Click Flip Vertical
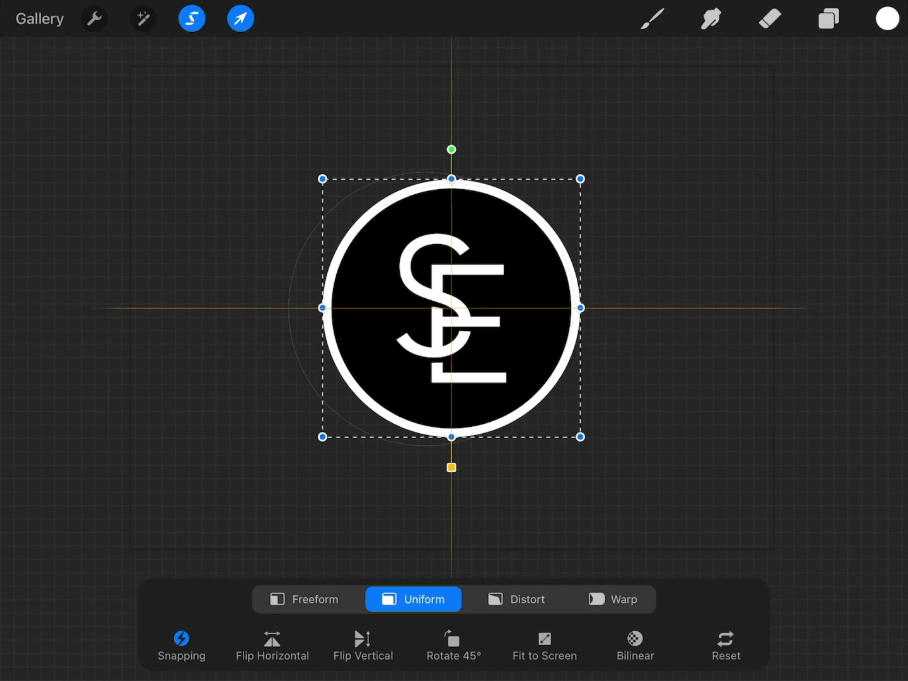Screen dimensions: 908x681 click(363, 646)
